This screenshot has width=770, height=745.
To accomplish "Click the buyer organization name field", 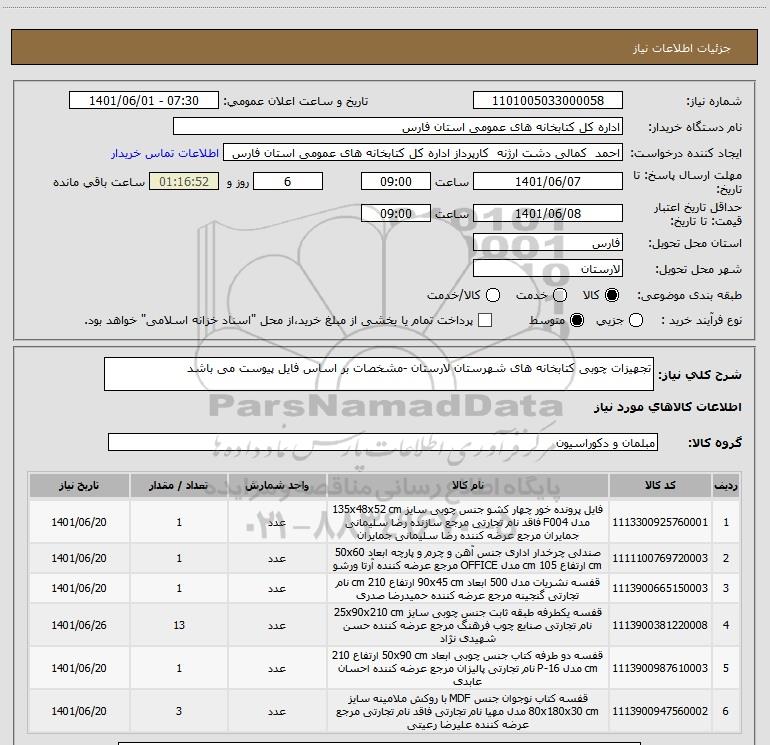I will pyautogui.click(x=398, y=127).
